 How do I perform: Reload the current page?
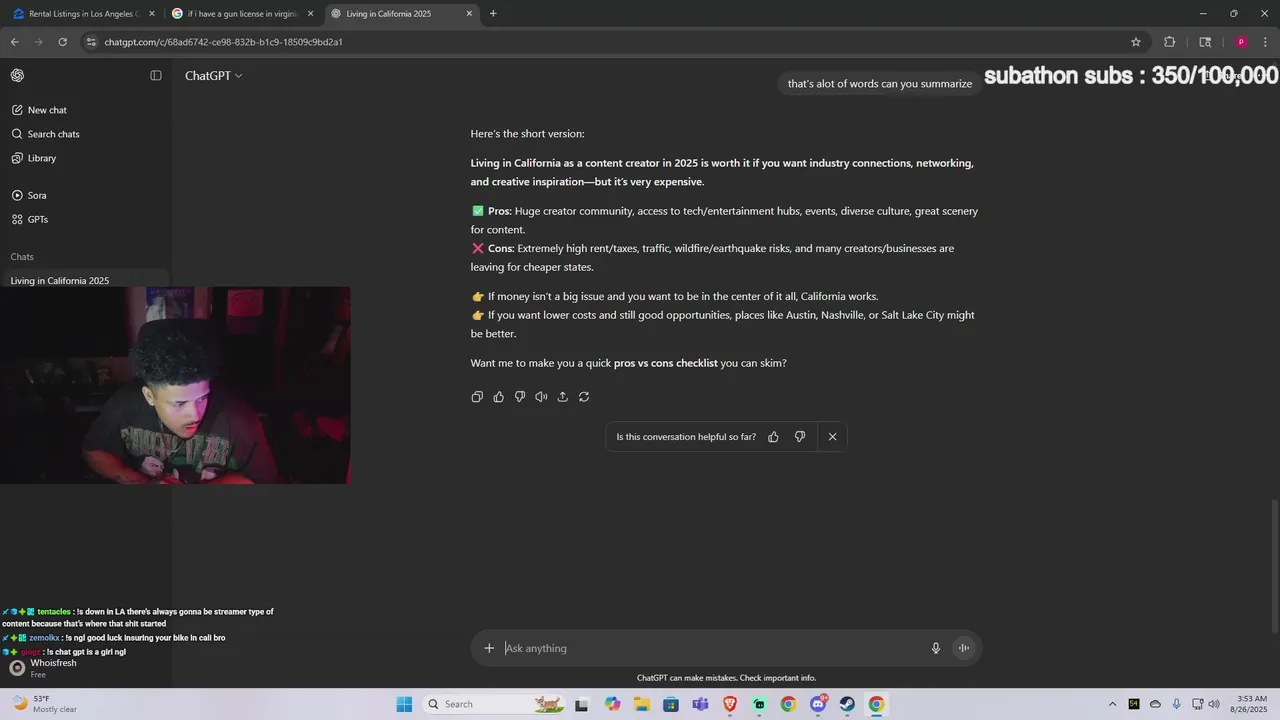point(62,42)
